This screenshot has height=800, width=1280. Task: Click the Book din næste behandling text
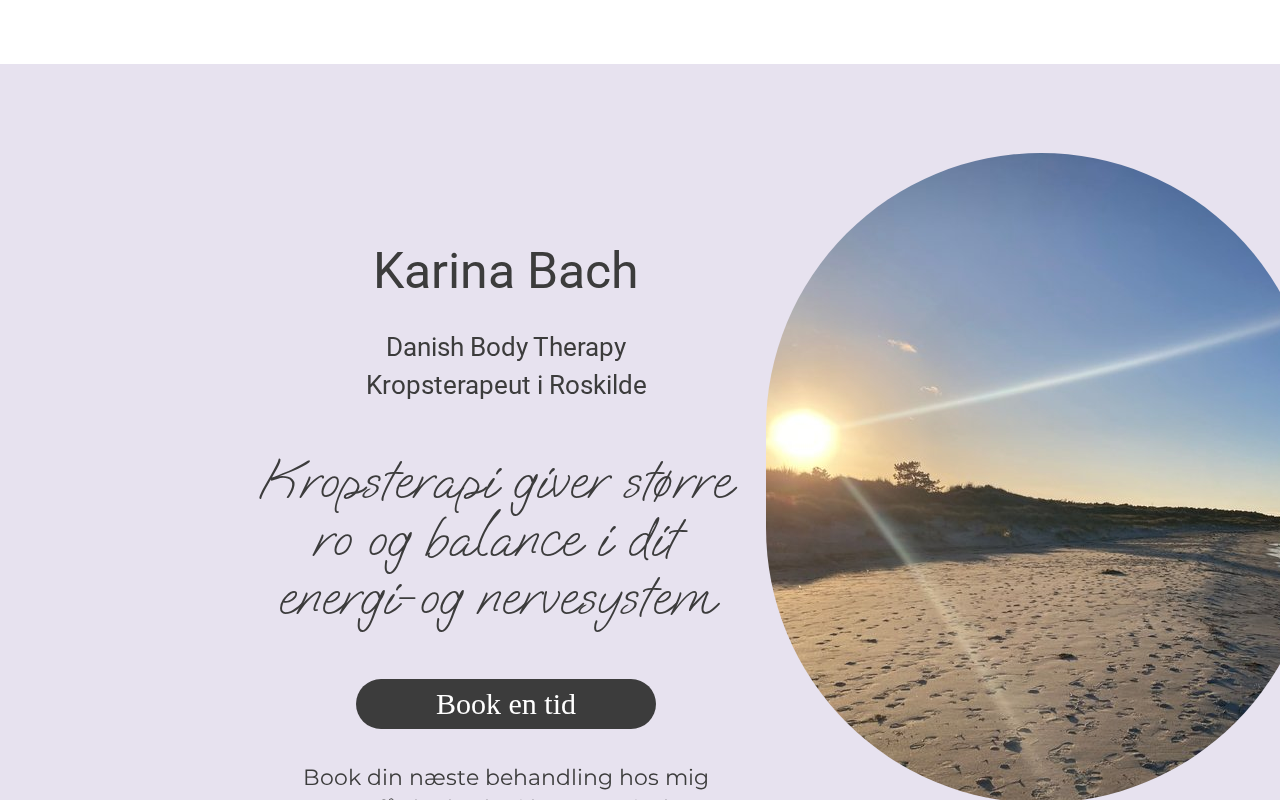(506, 777)
